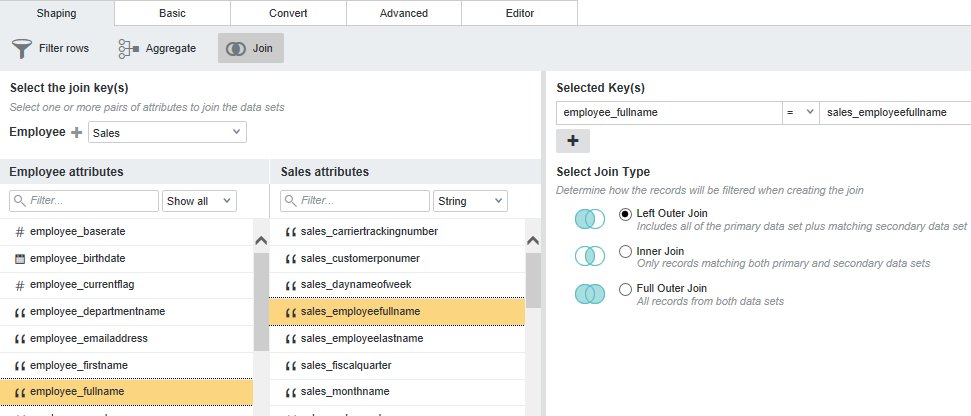971x416 pixels.
Task: Click the Filter rows funnel icon
Action: [x=22, y=48]
